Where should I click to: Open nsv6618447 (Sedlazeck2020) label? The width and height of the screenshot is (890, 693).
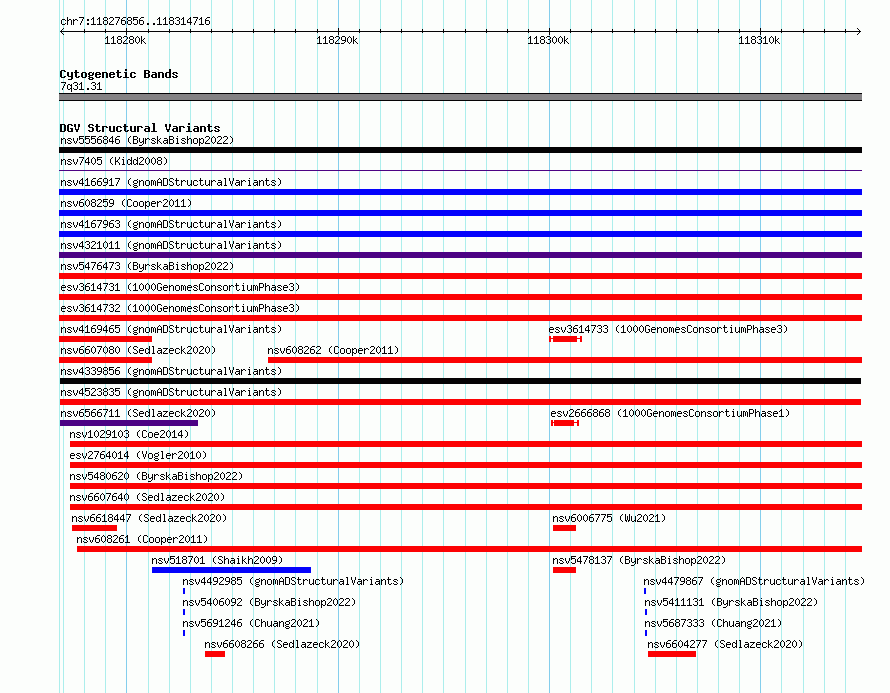click(x=149, y=518)
